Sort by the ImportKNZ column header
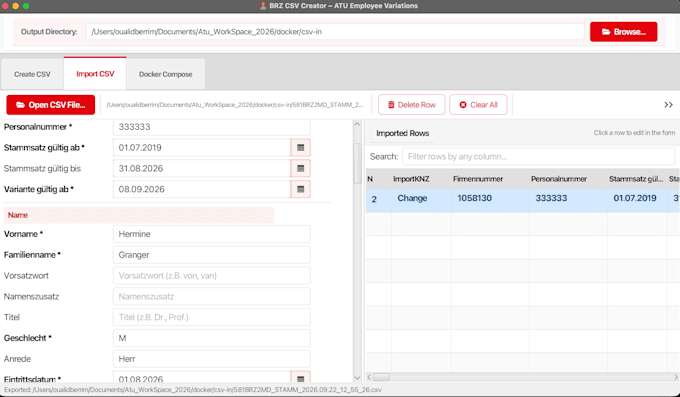680x397 pixels. [421, 179]
